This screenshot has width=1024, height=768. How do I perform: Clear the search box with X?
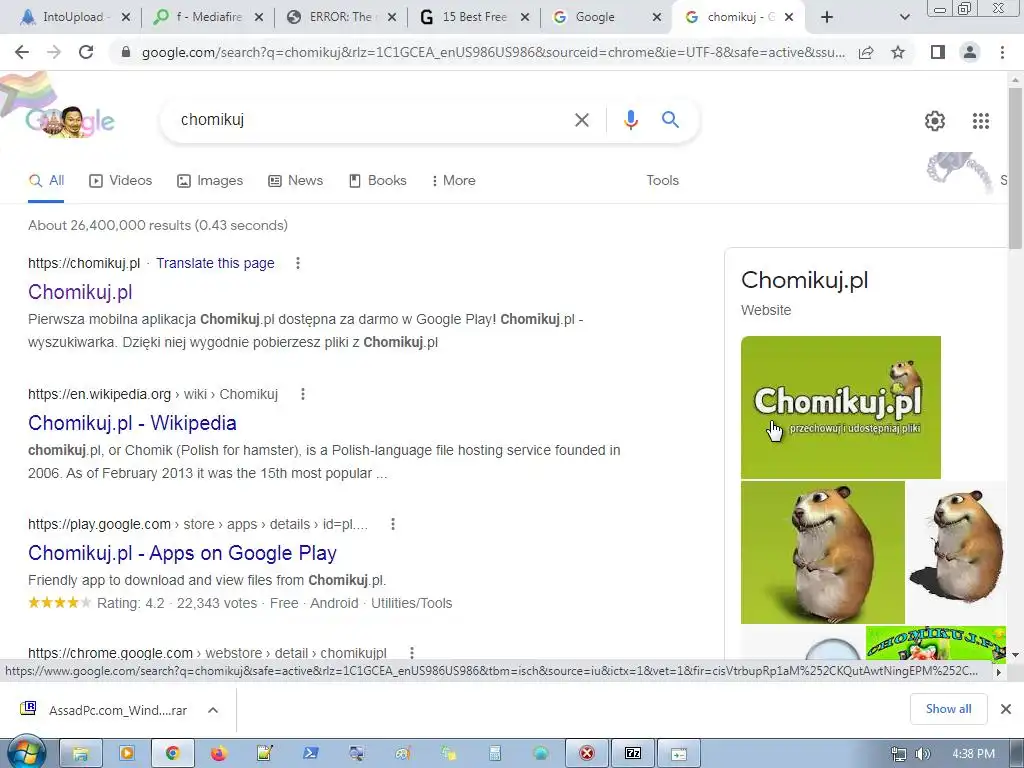[x=581, y=120]
